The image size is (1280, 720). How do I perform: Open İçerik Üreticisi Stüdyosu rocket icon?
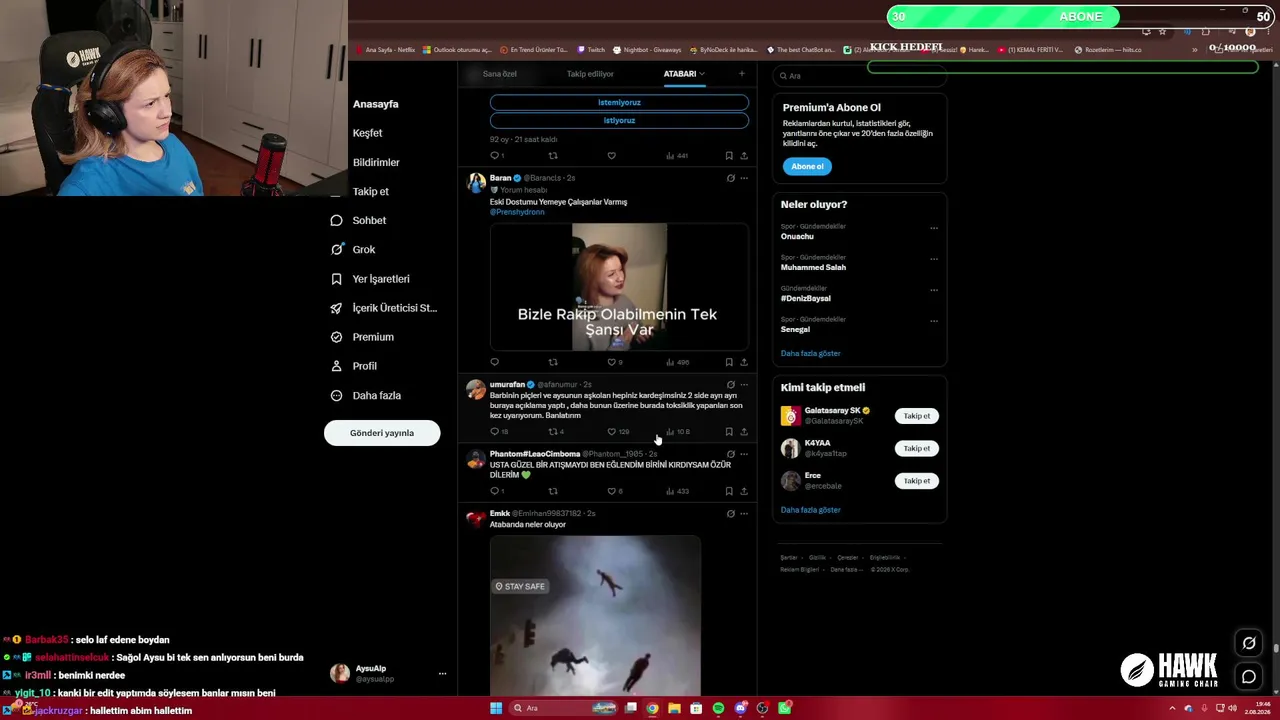coord(336,308)
